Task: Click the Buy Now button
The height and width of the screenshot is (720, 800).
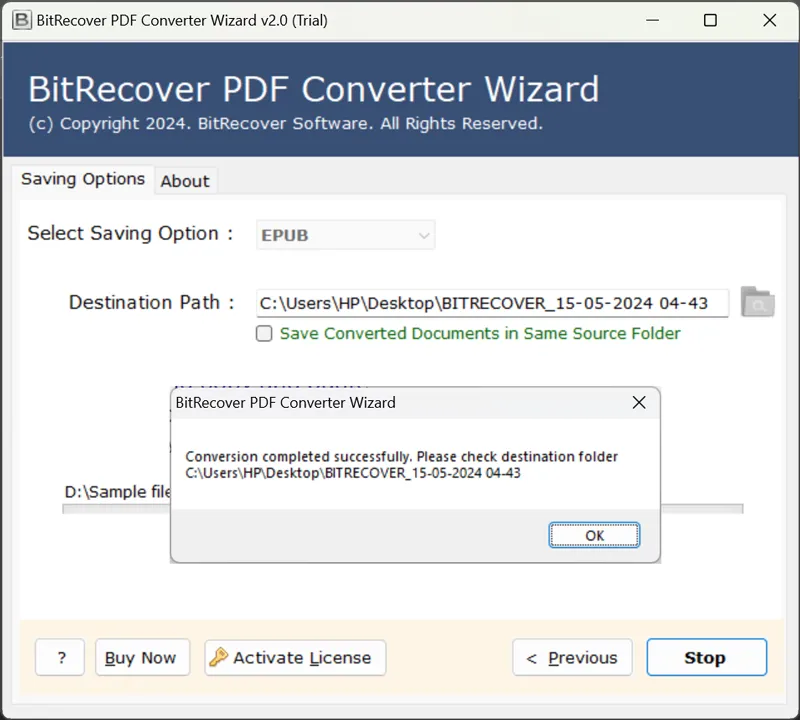Action: (x=141, y=658)
